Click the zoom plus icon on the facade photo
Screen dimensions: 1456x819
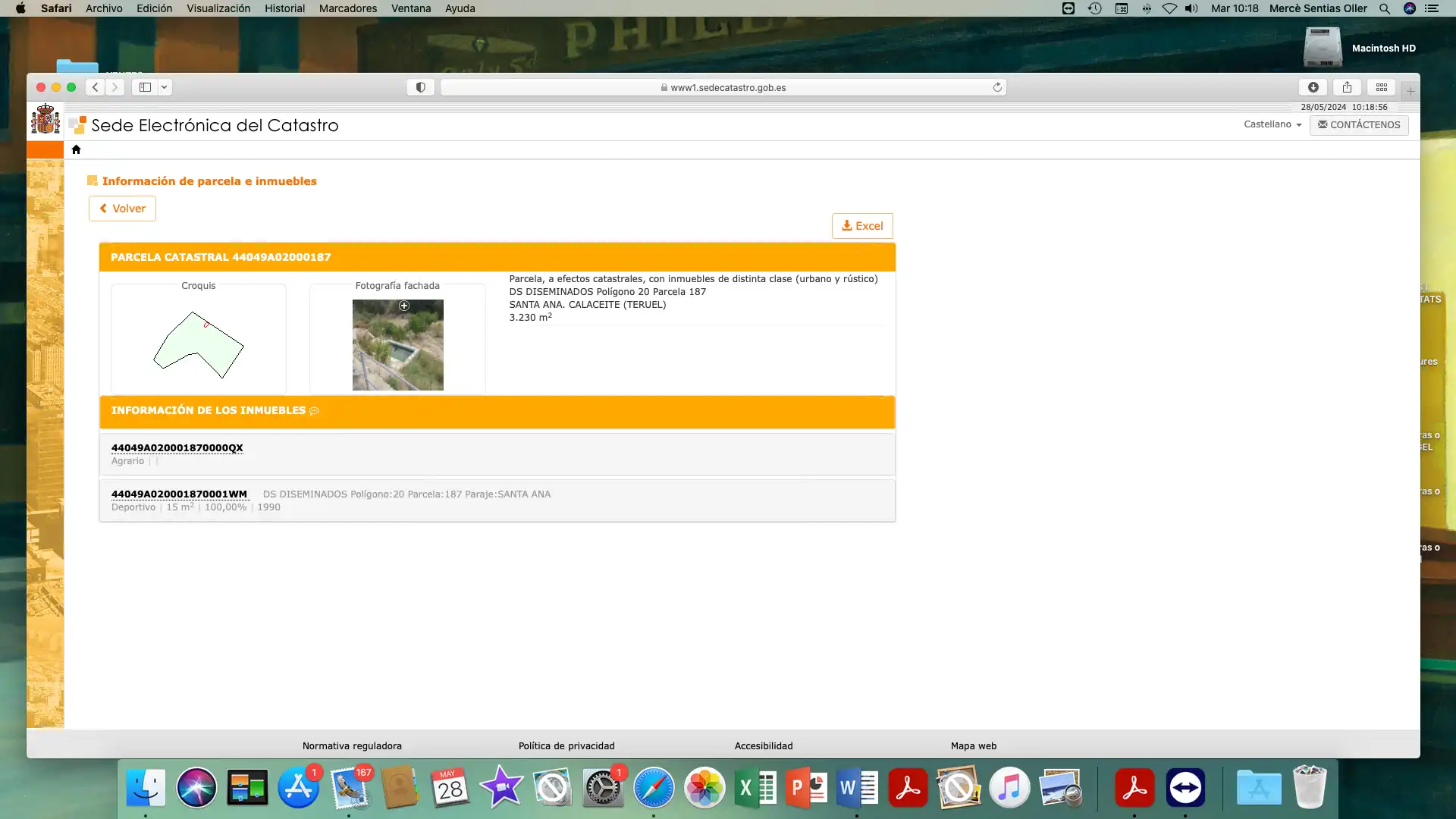click(x=404, y=306)
